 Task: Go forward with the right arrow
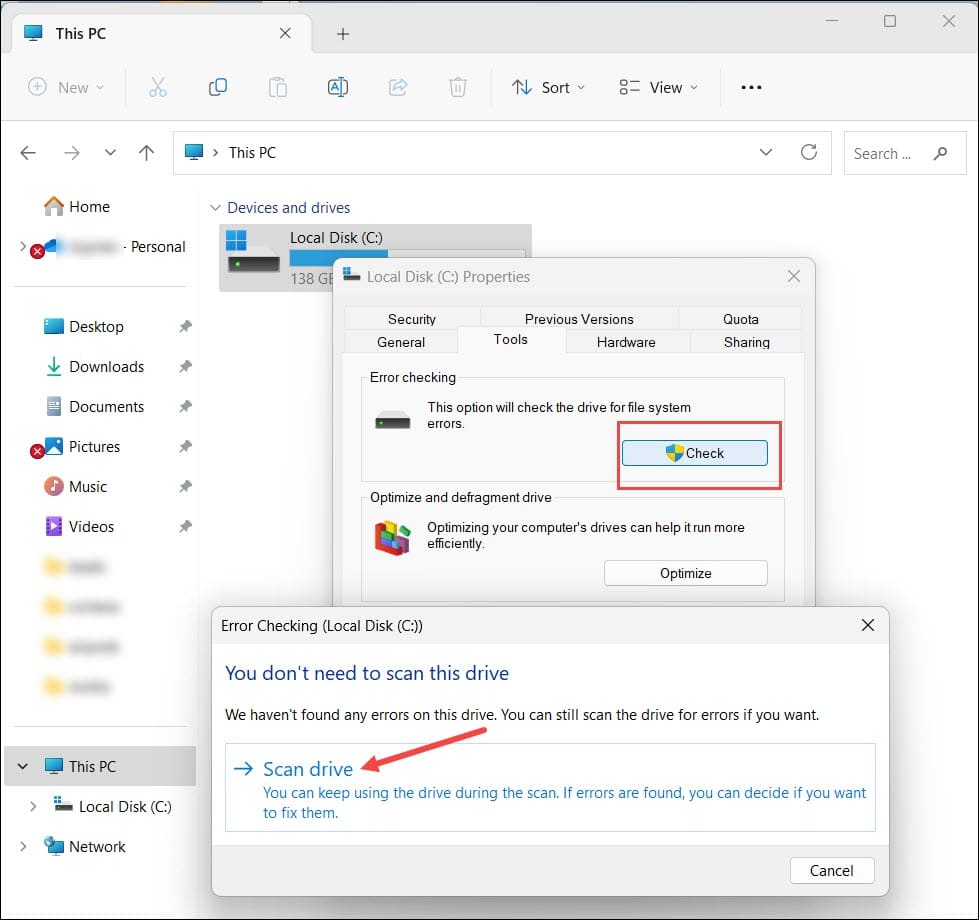tap(72, 153)
